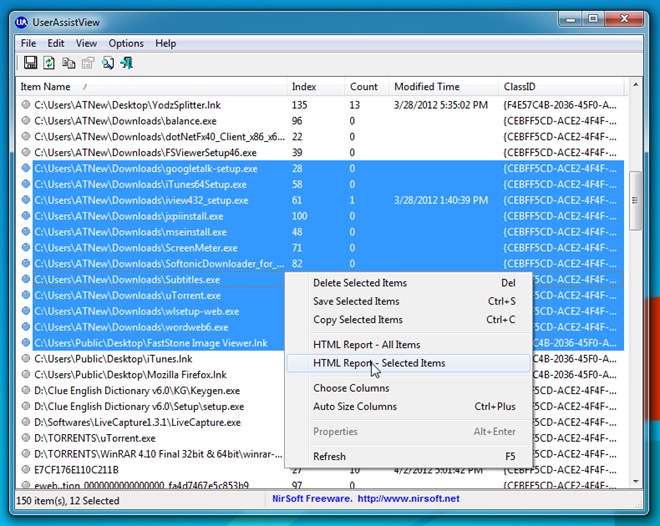Click the Properties toolbar icon
This screenshot has width=660, height=526.
coord(88,63)
